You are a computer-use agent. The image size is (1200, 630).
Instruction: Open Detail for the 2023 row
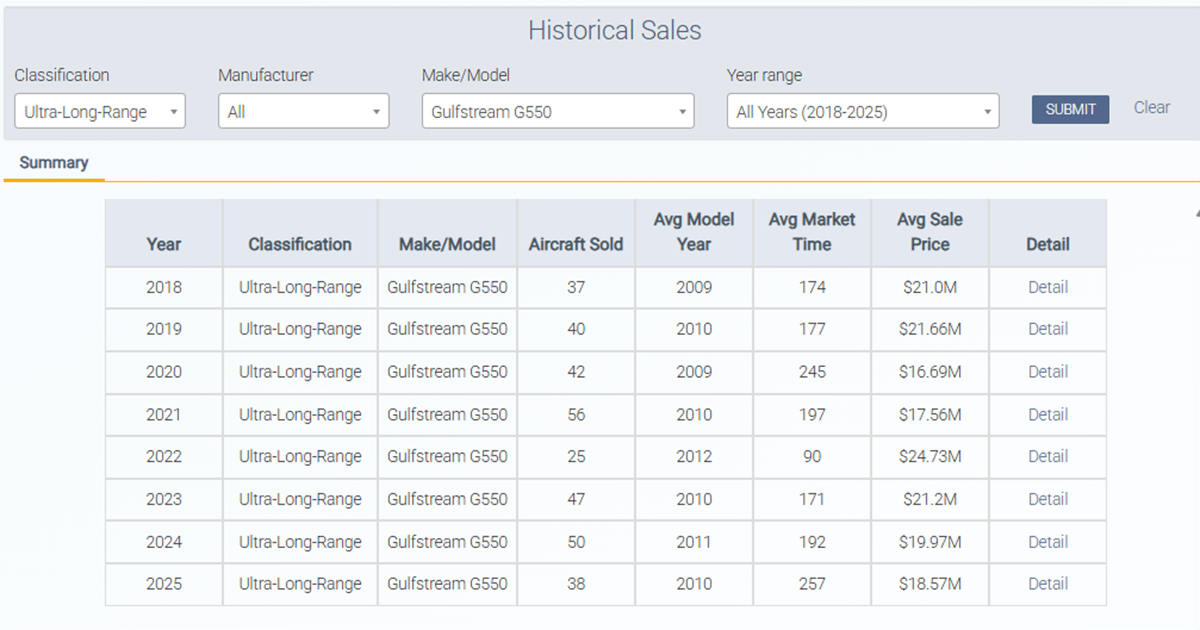pyautogui.click(x=1047, y=499)
